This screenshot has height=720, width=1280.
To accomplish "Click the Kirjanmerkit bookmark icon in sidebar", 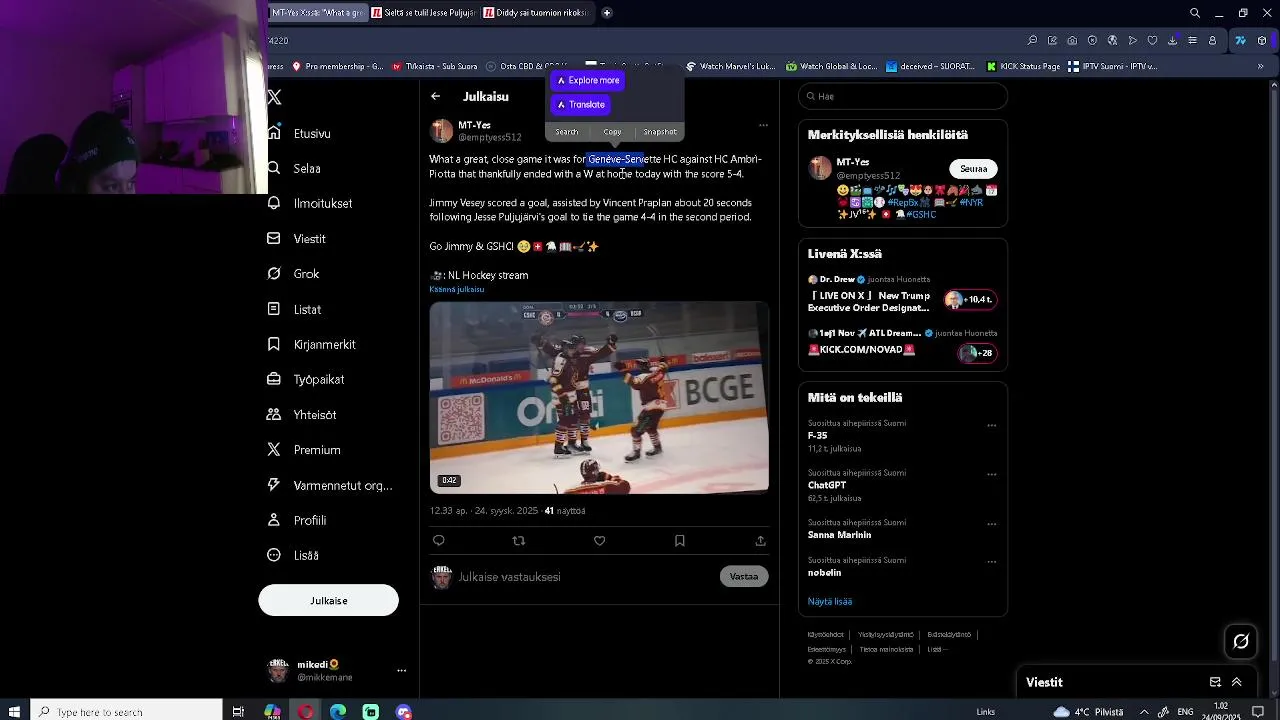I will 274,344.
